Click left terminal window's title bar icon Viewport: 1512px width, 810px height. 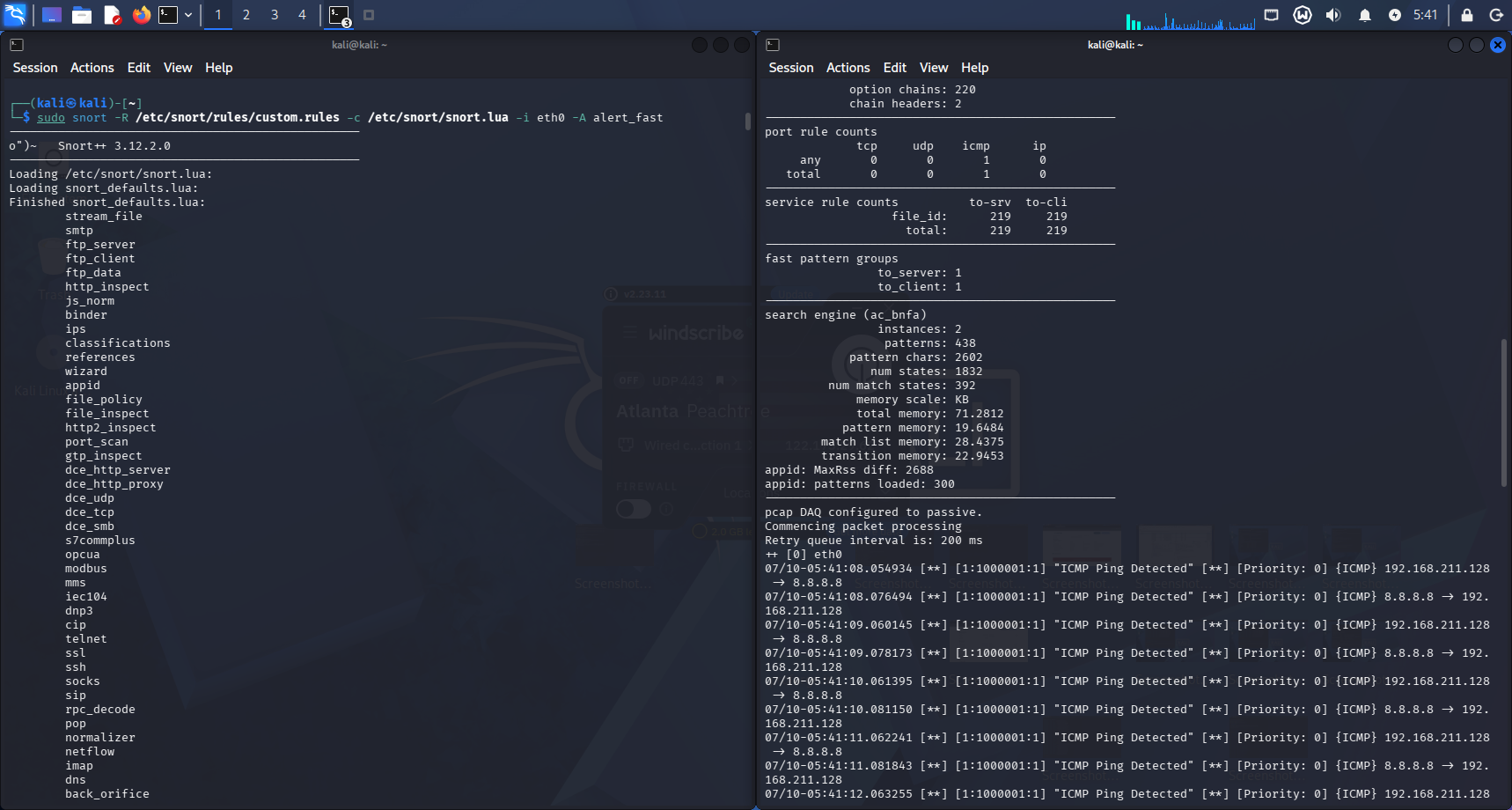tap(17, 45)
